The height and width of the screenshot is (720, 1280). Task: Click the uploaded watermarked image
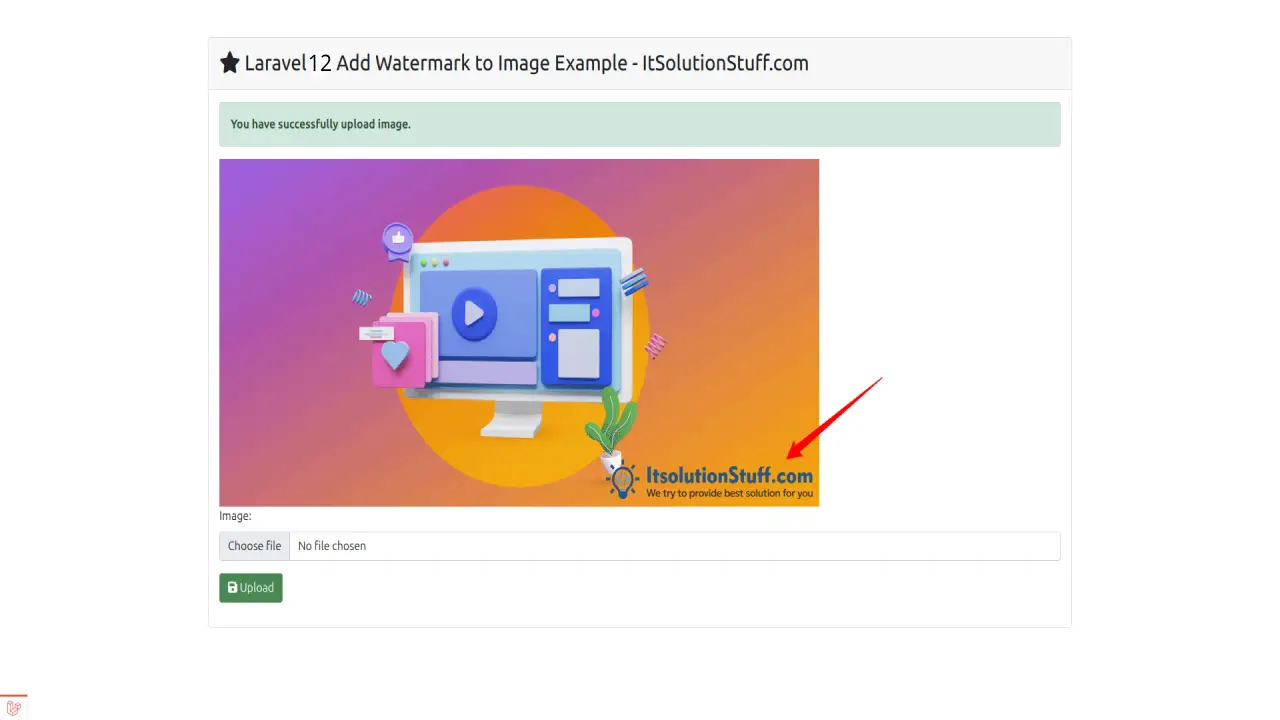(x=519, y=333)
